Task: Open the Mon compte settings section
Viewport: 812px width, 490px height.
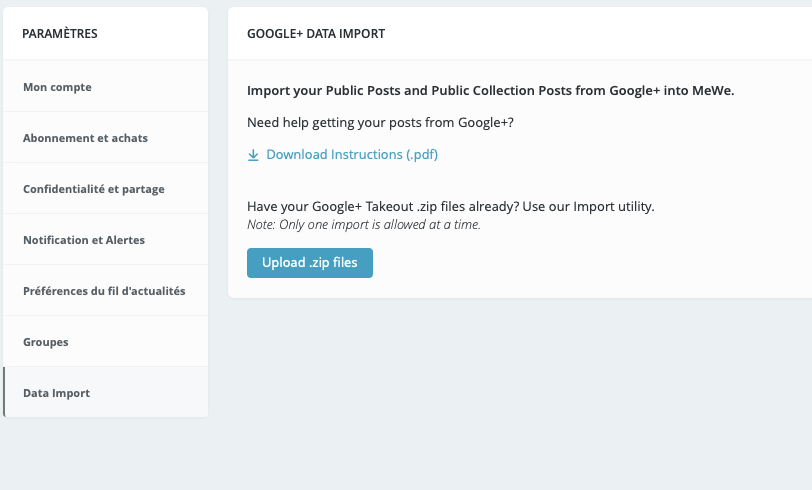Action: click(x=106, y=87)
